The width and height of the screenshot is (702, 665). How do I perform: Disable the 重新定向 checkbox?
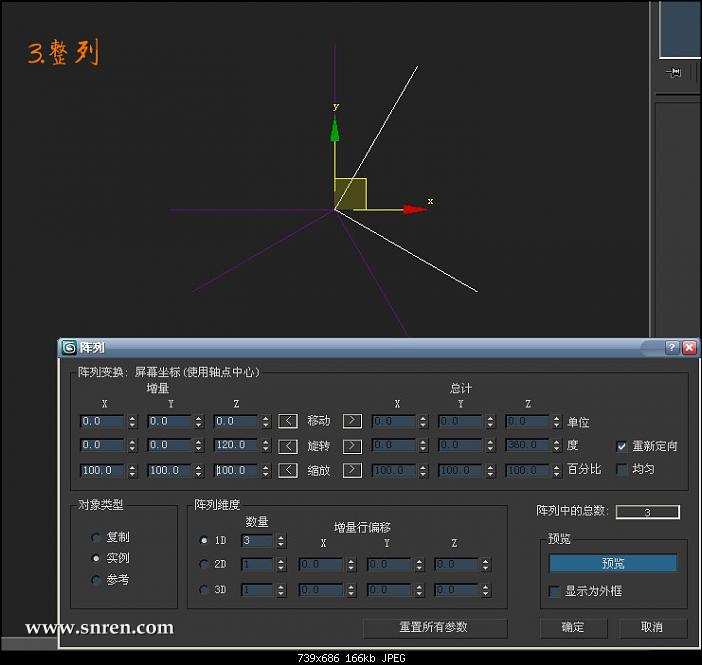[622, 446]
